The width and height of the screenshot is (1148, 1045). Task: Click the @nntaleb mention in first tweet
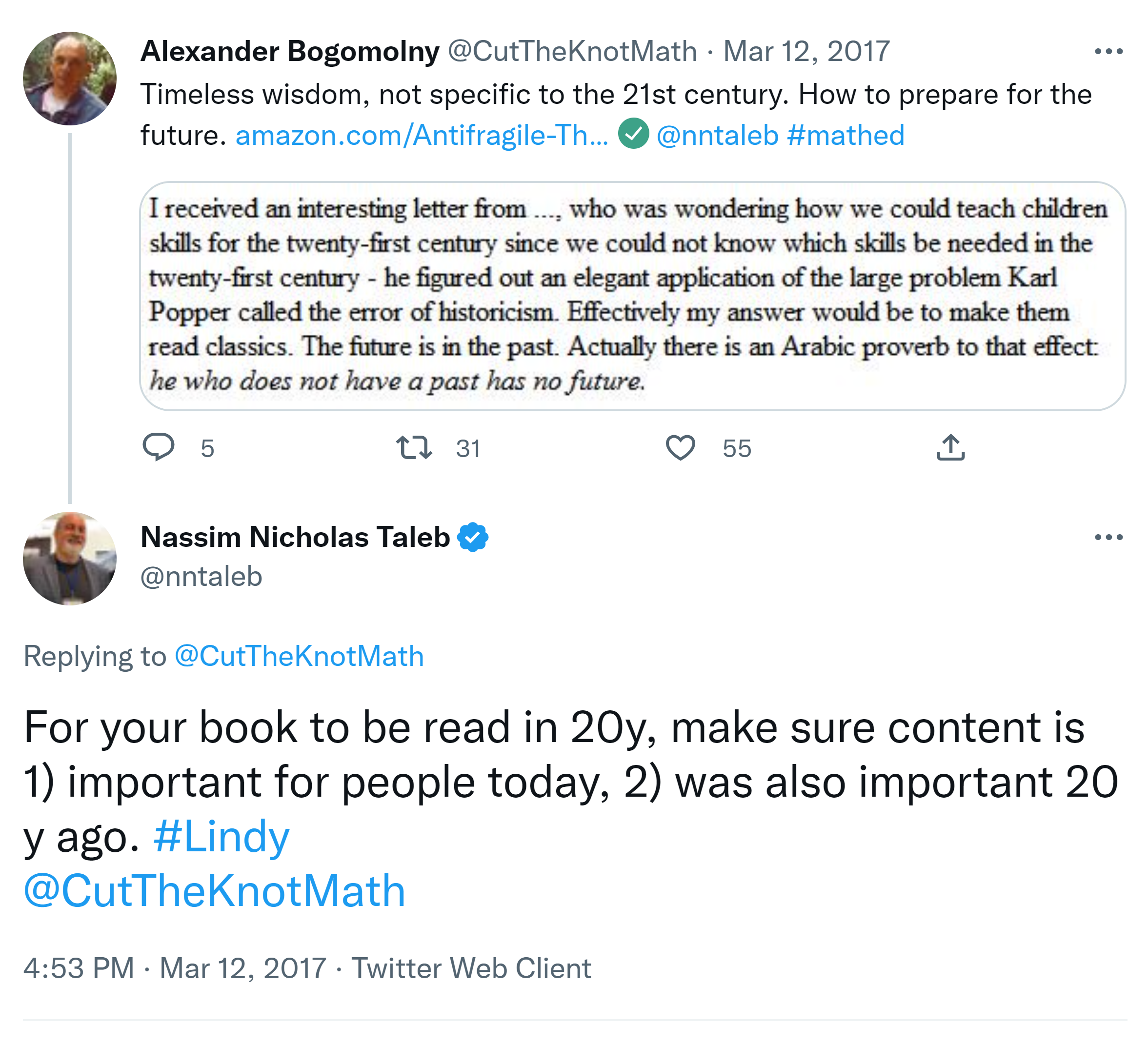[717, 136]
